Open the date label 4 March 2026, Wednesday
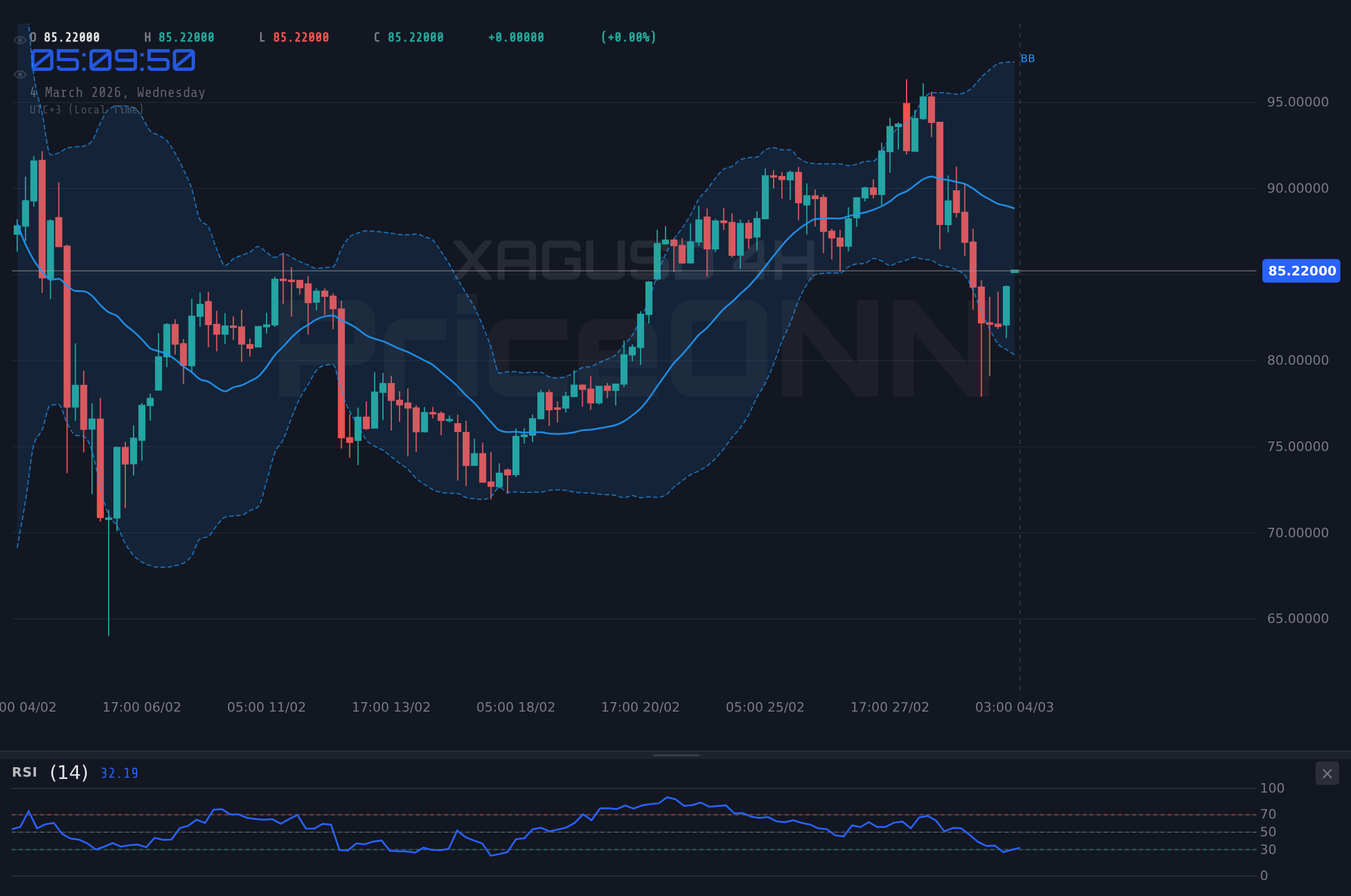Image resolution: width=1351 pixels, height=896 pixels. point(118,92)
